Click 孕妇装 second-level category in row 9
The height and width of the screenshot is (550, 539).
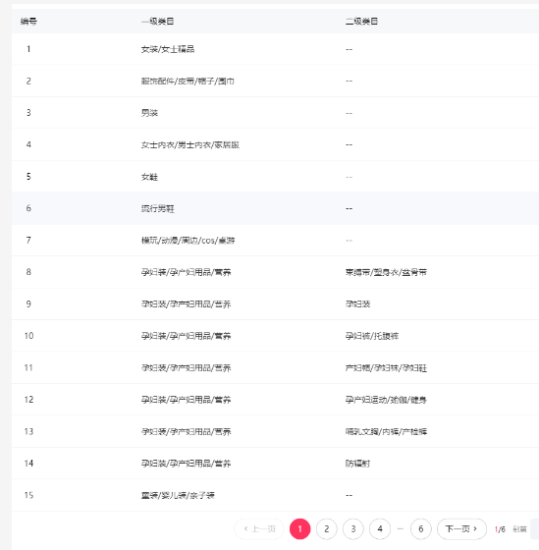pyautogui.click(x=358, y=304)
